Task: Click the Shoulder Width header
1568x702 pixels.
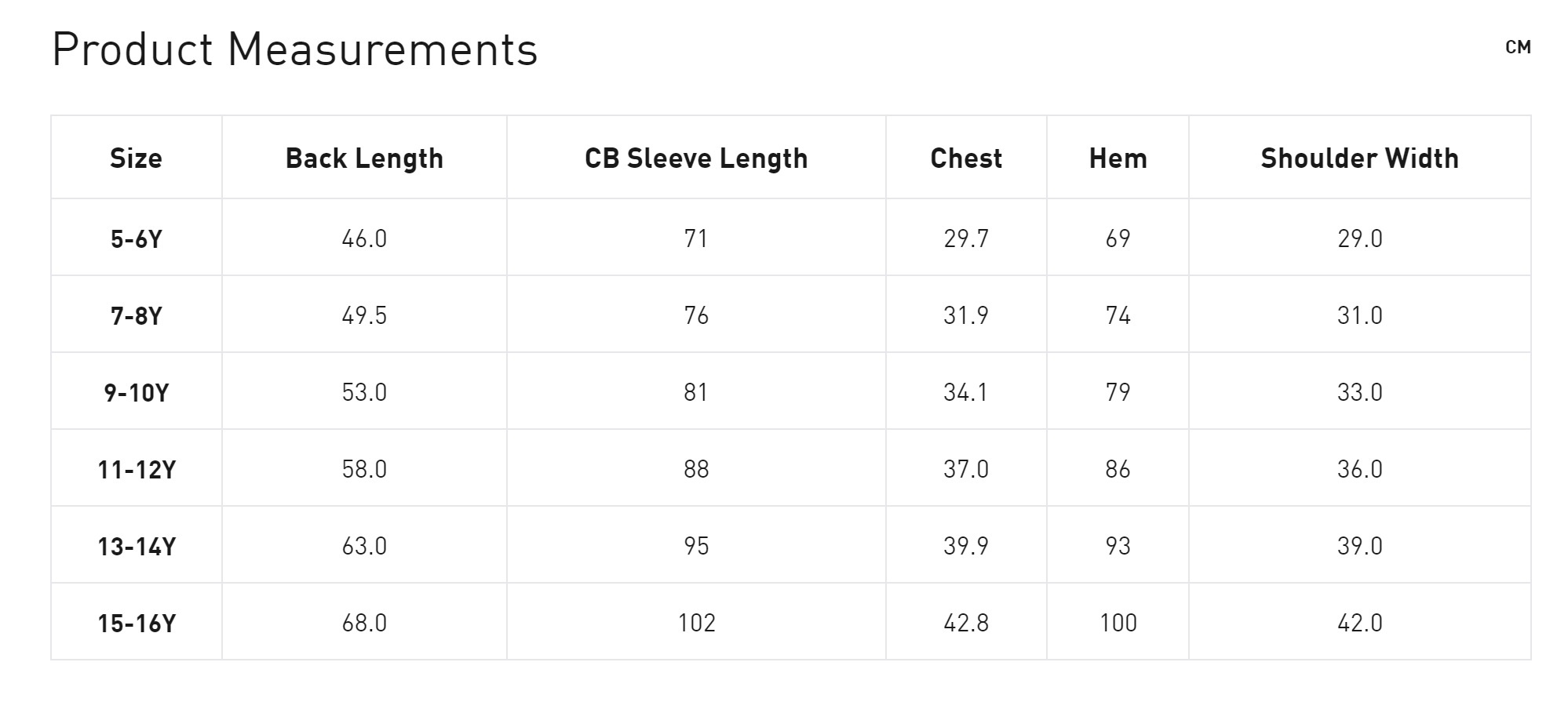Action: coord(1359,158)
